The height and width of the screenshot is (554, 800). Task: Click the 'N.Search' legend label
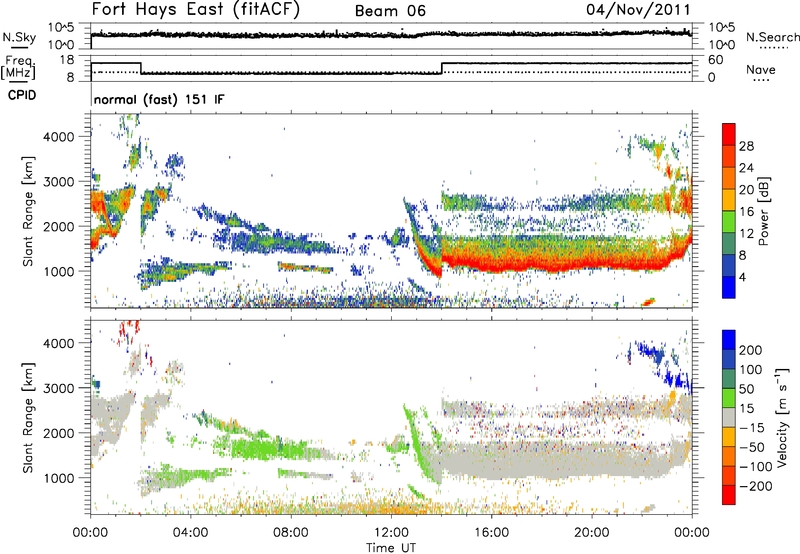(772, 37)
